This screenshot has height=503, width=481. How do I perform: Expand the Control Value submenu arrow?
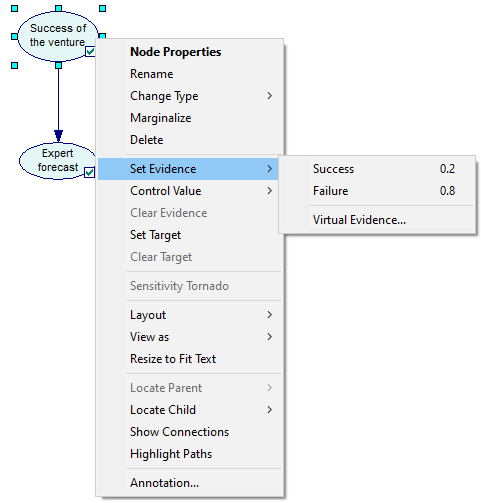(x=269, y=191)
